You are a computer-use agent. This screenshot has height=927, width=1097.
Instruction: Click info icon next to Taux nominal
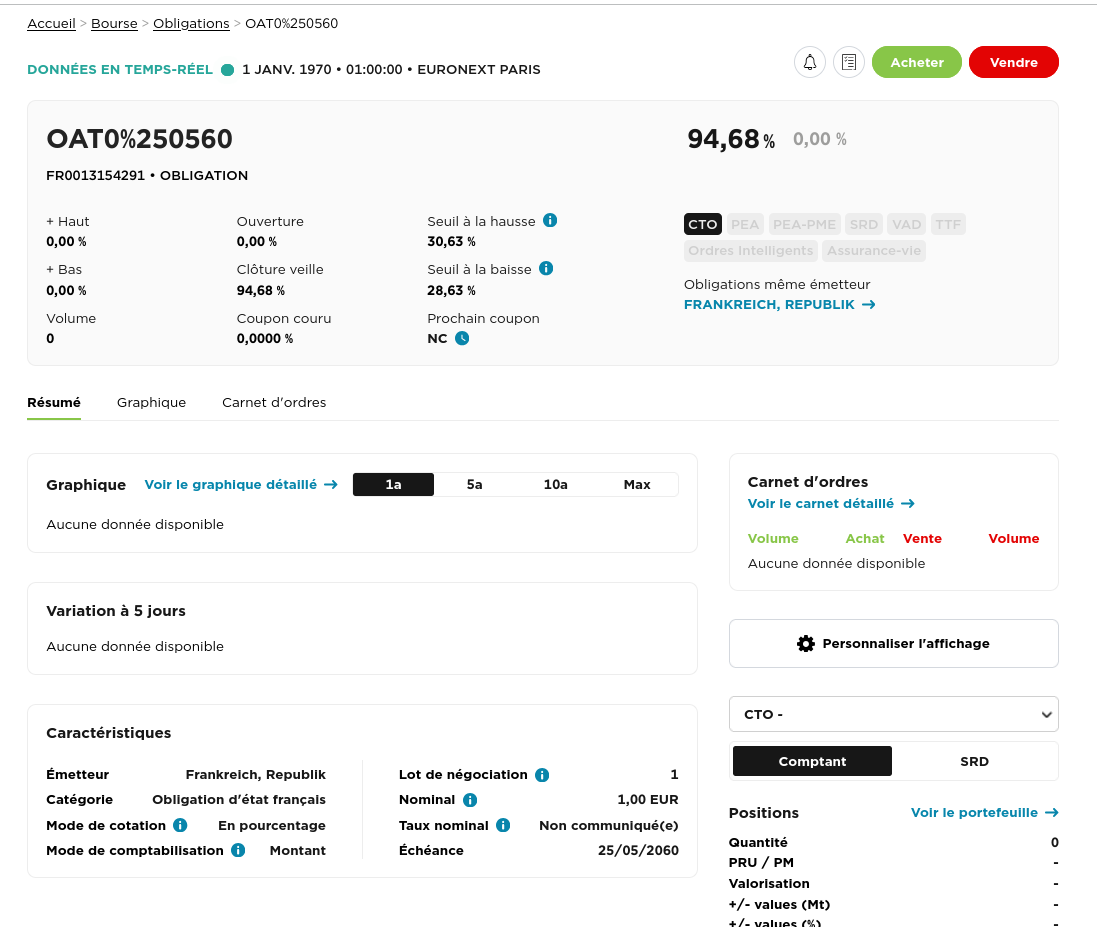(503, 825)
